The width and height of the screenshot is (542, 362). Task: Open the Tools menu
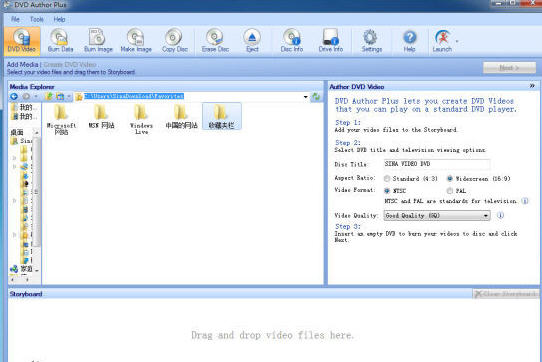click(x=37, y=19)
